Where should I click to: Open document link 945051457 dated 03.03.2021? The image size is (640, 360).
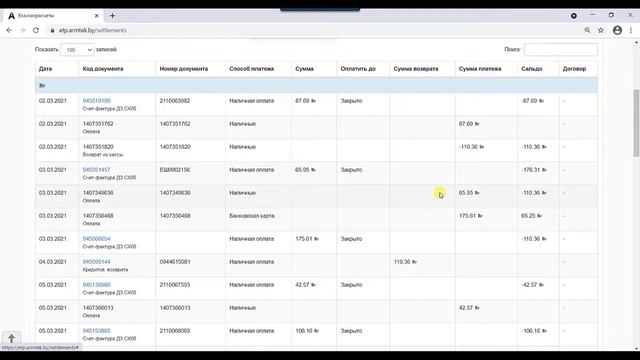(97, 169)
